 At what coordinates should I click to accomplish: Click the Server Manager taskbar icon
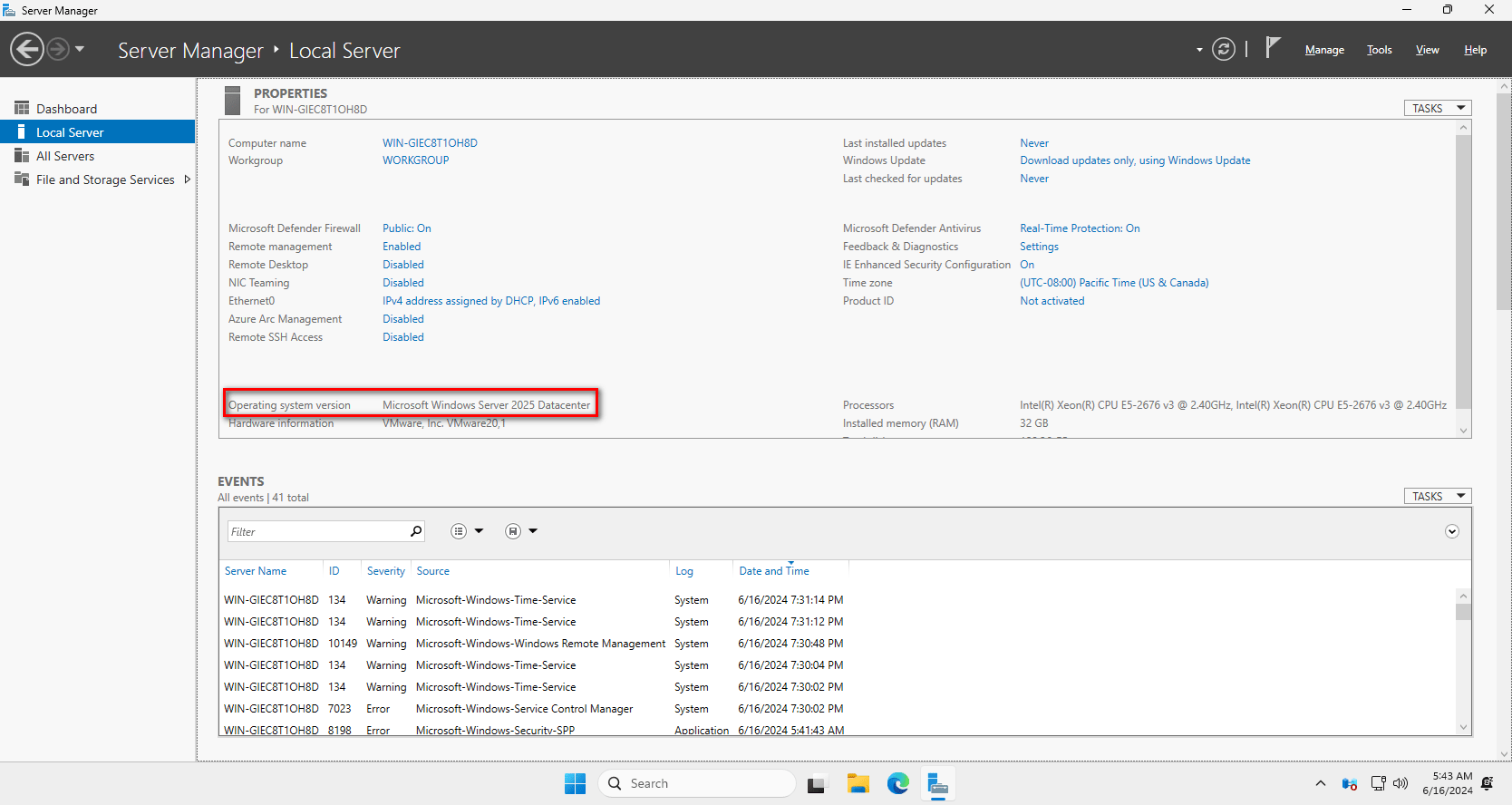click(937, 783)
